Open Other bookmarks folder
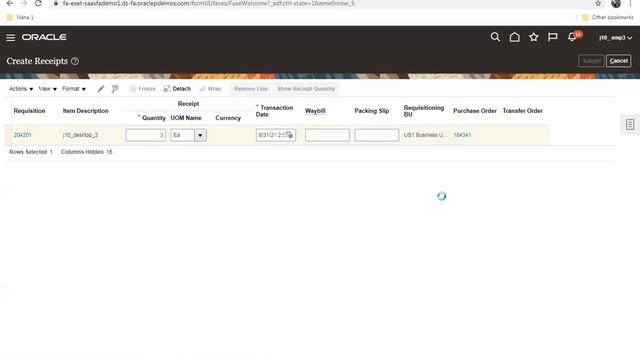This screenshot has width=640, height=360. click(x=607, y=17)
